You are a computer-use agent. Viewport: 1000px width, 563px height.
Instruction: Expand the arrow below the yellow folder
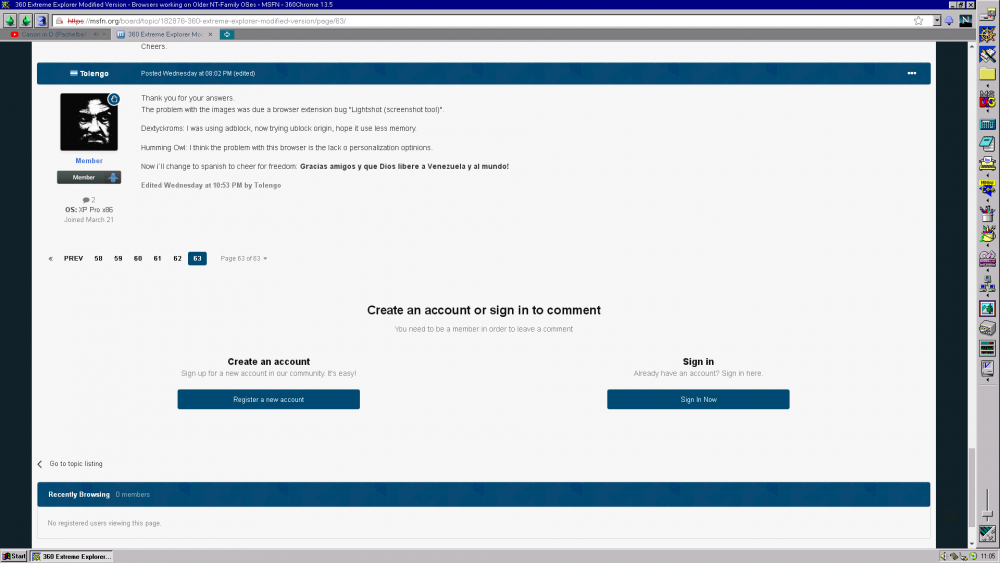pos(987,86)
